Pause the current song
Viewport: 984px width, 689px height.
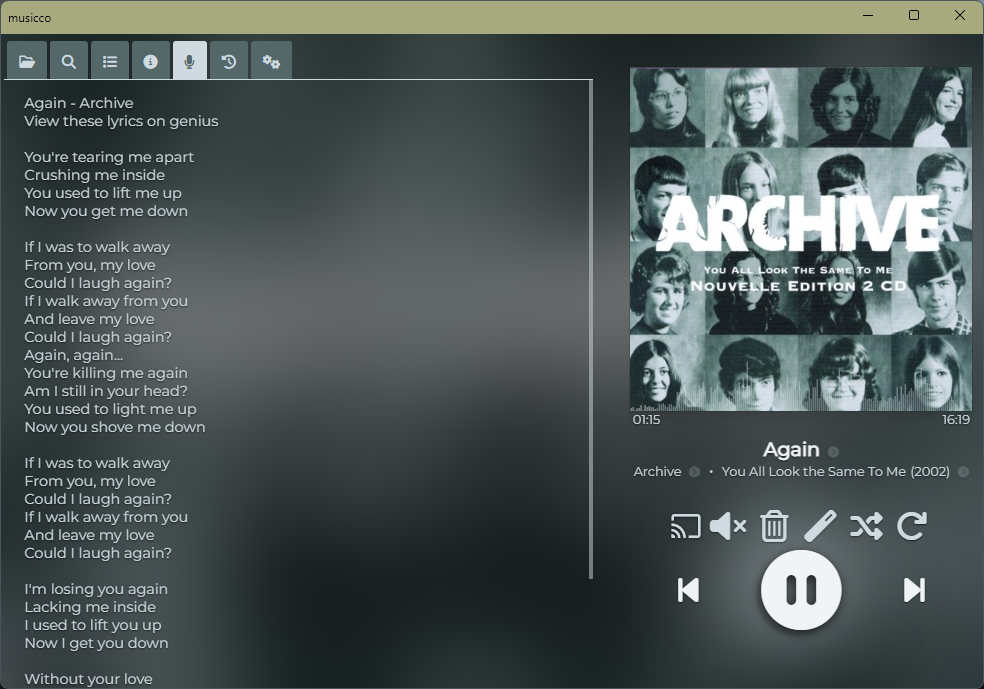[x=801, y=590]
